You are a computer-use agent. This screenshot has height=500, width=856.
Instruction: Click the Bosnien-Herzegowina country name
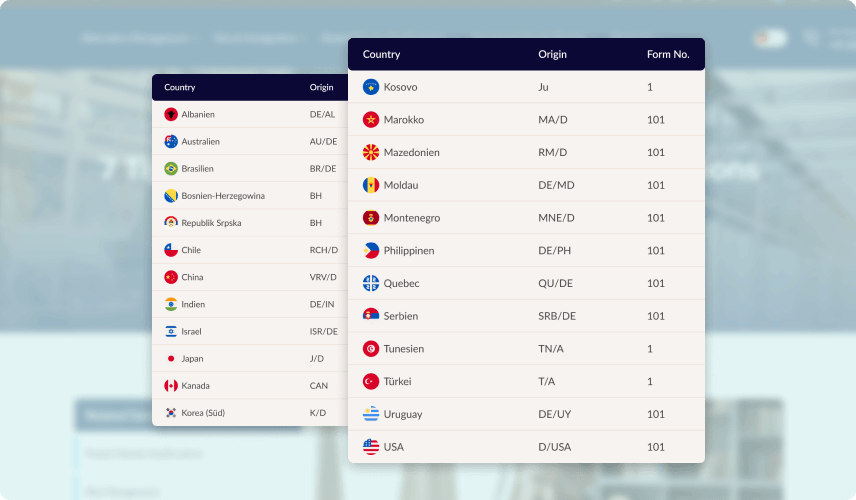pyautogui.click(x=223, y=196)
